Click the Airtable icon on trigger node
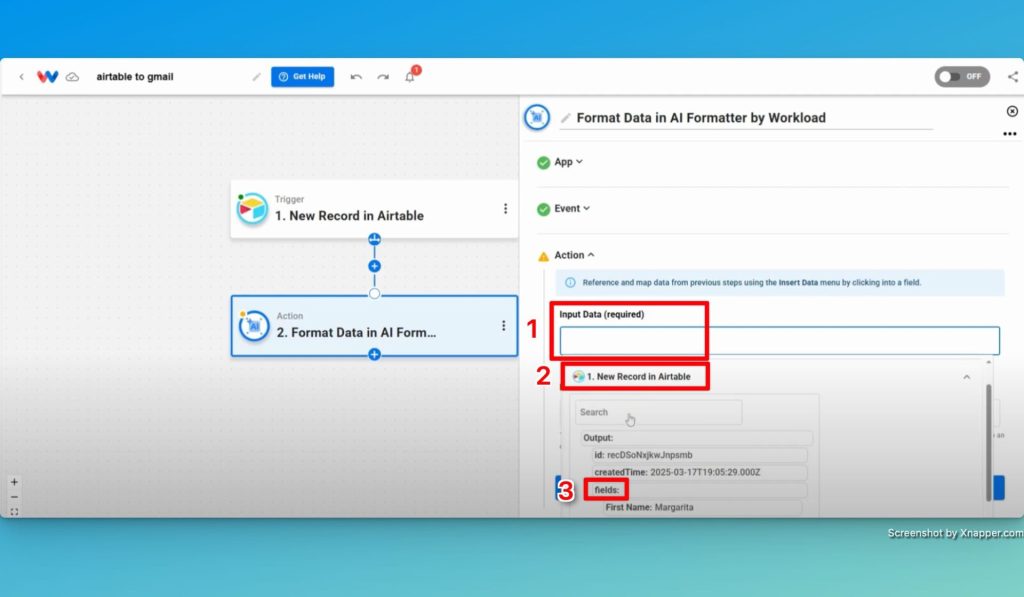The image size is (1024, 597). [252, 209]
